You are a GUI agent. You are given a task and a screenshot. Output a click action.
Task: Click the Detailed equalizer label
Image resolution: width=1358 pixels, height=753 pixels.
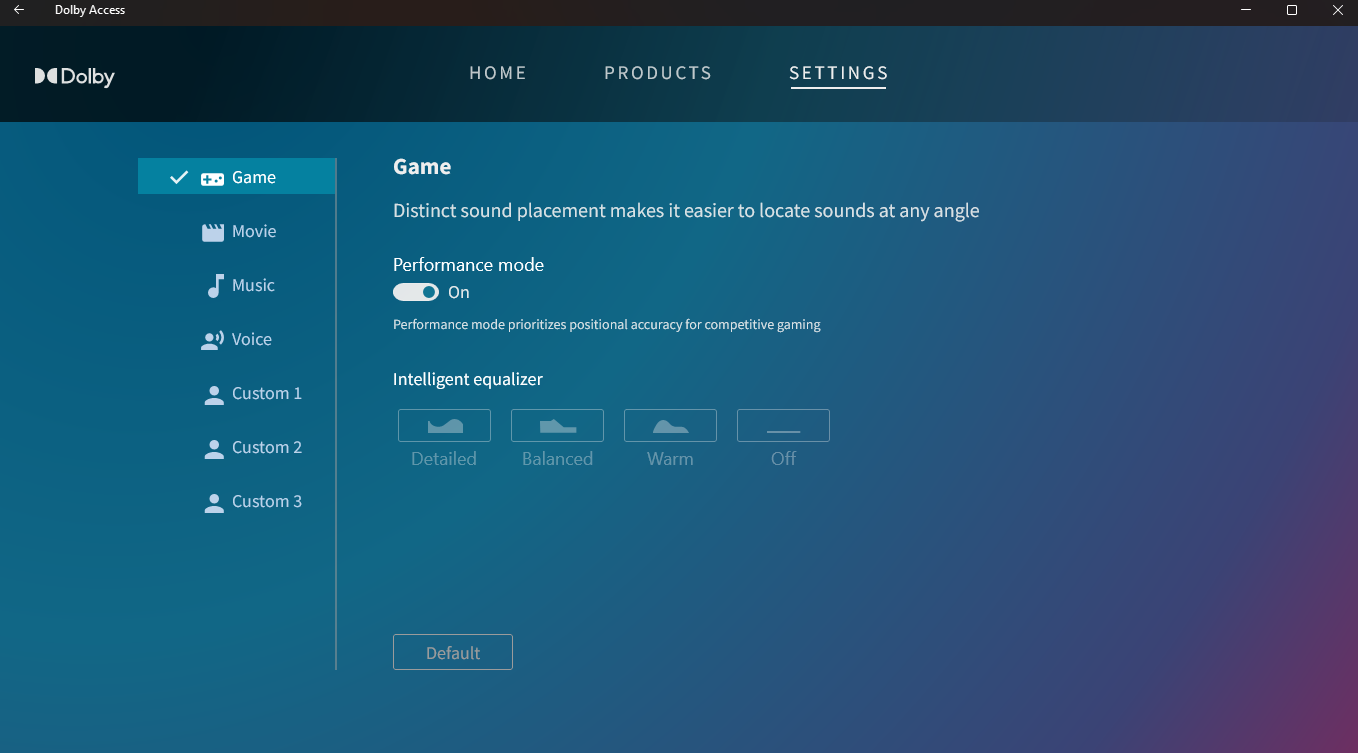pyautogui.click(x=444, y=459)
